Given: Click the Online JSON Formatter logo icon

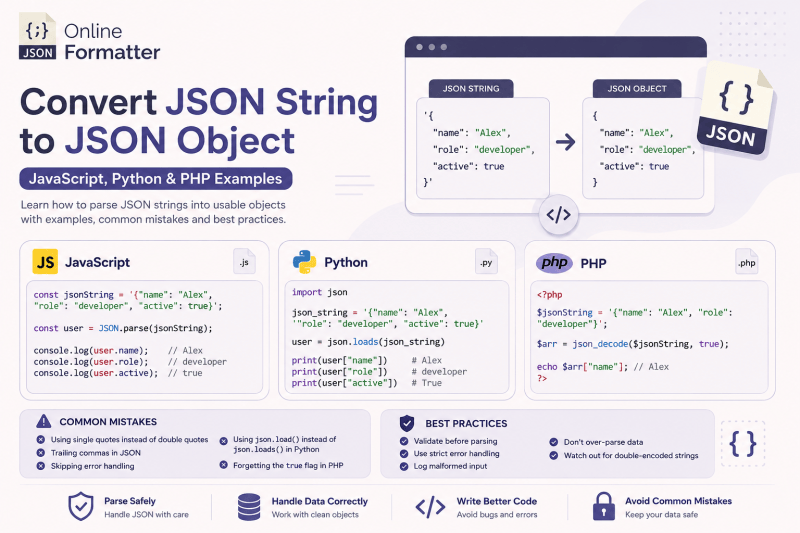Looking at the screenshot, I should point(37,36).
